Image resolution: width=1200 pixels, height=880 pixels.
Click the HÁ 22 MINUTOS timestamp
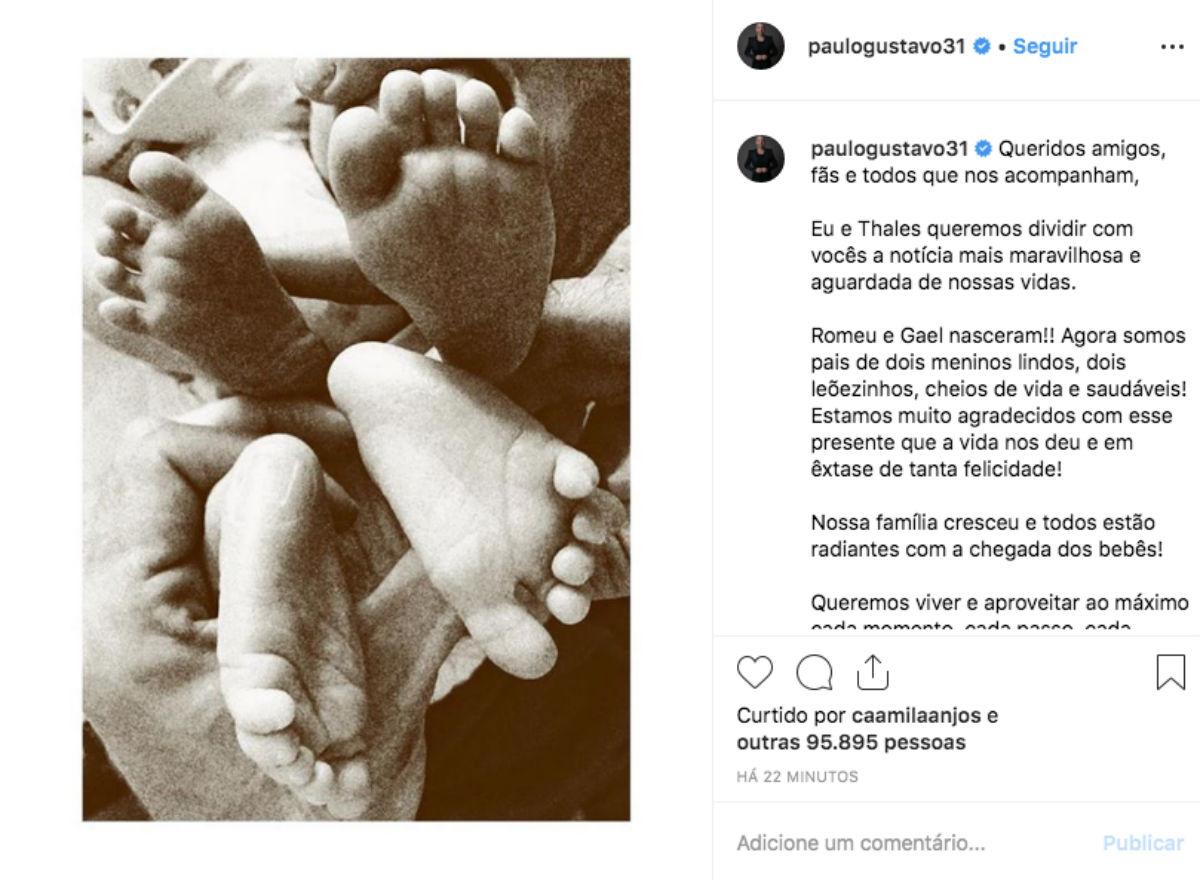point(797,777)
